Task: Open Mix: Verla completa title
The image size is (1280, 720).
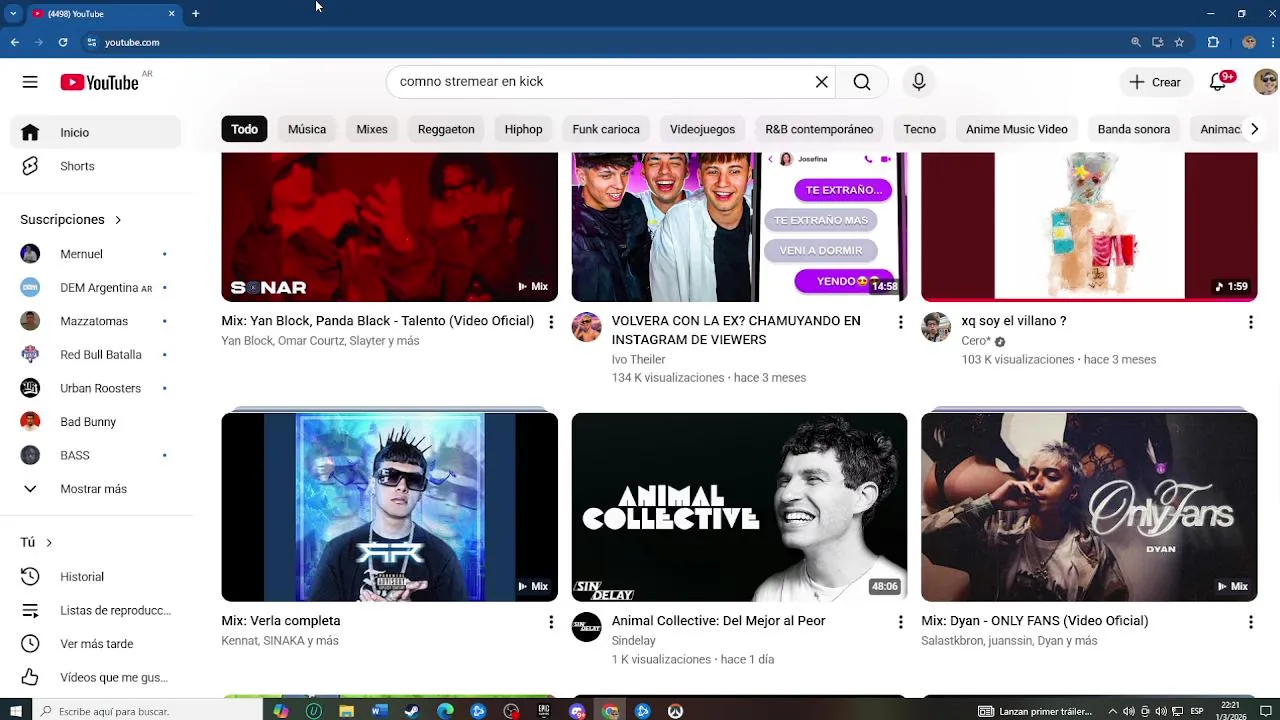Action: 281,621
